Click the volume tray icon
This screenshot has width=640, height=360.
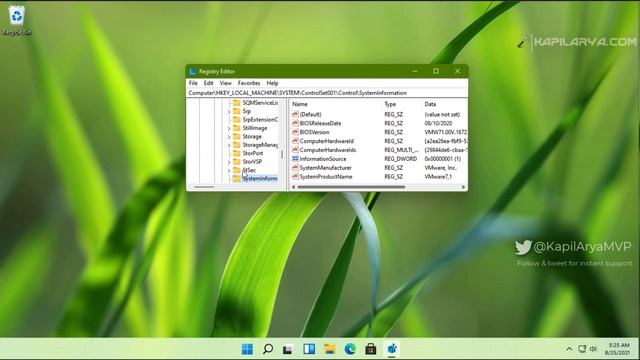pos(593,349)
